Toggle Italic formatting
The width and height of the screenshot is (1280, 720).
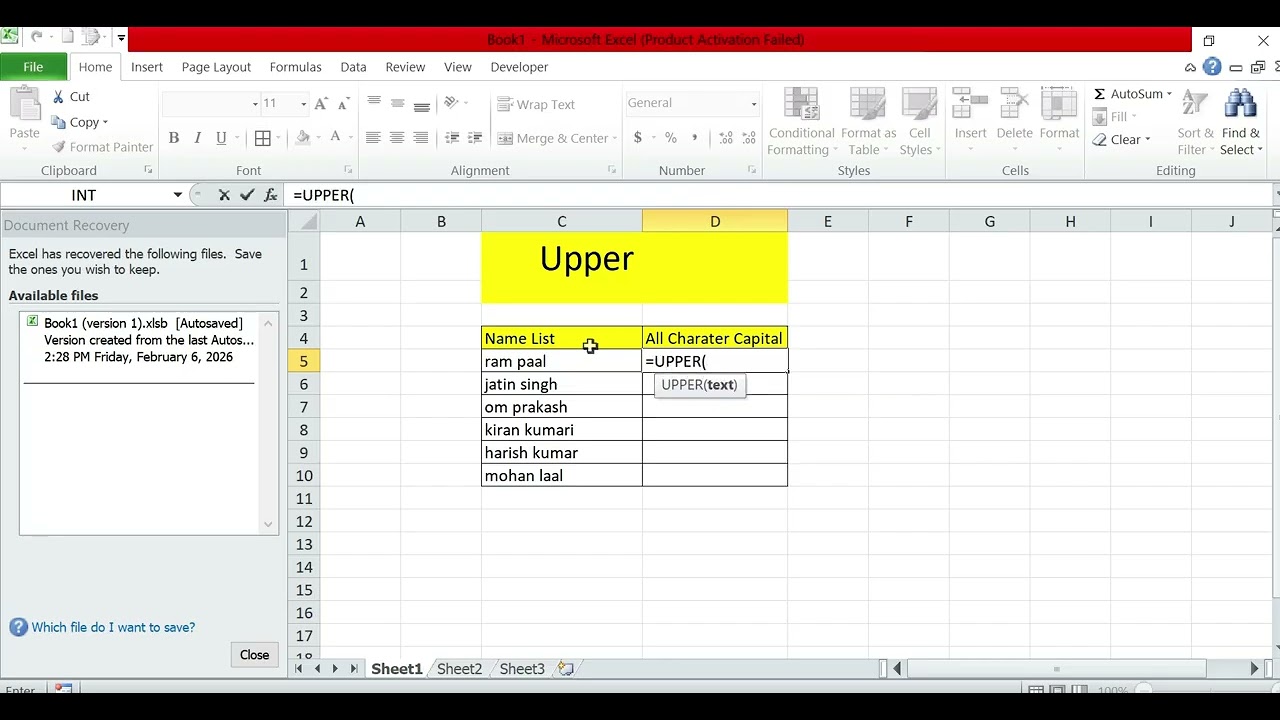tap(197, 138)
